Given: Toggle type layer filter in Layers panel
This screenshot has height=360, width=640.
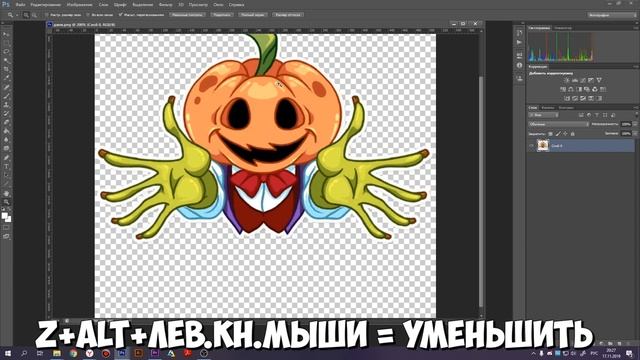Looking at the screenshot, I should (597, 115).
